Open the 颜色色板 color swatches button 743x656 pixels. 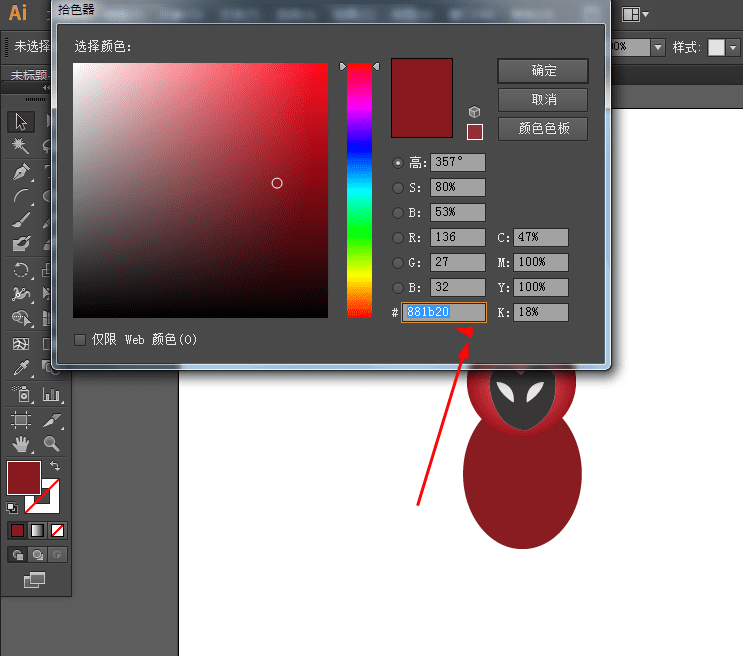click(543, 129)
